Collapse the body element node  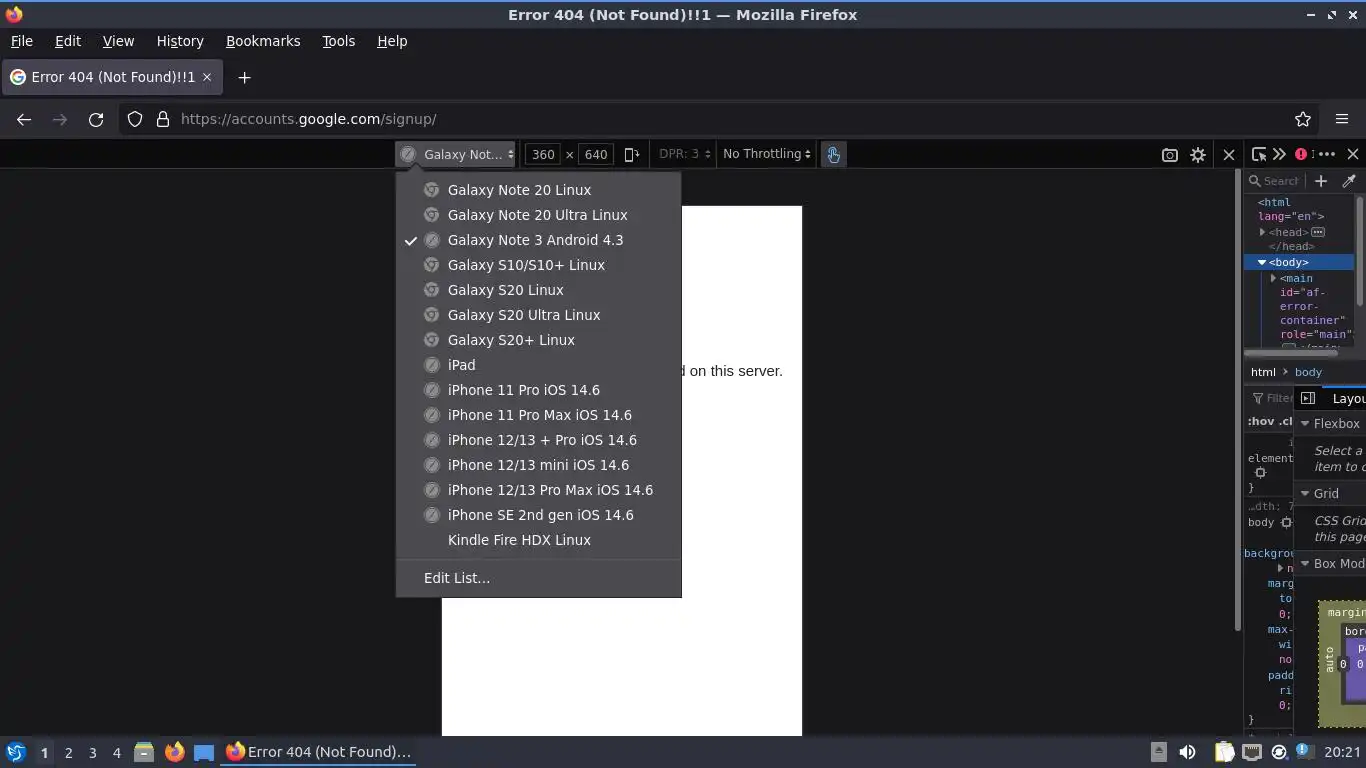(1262, 262)
